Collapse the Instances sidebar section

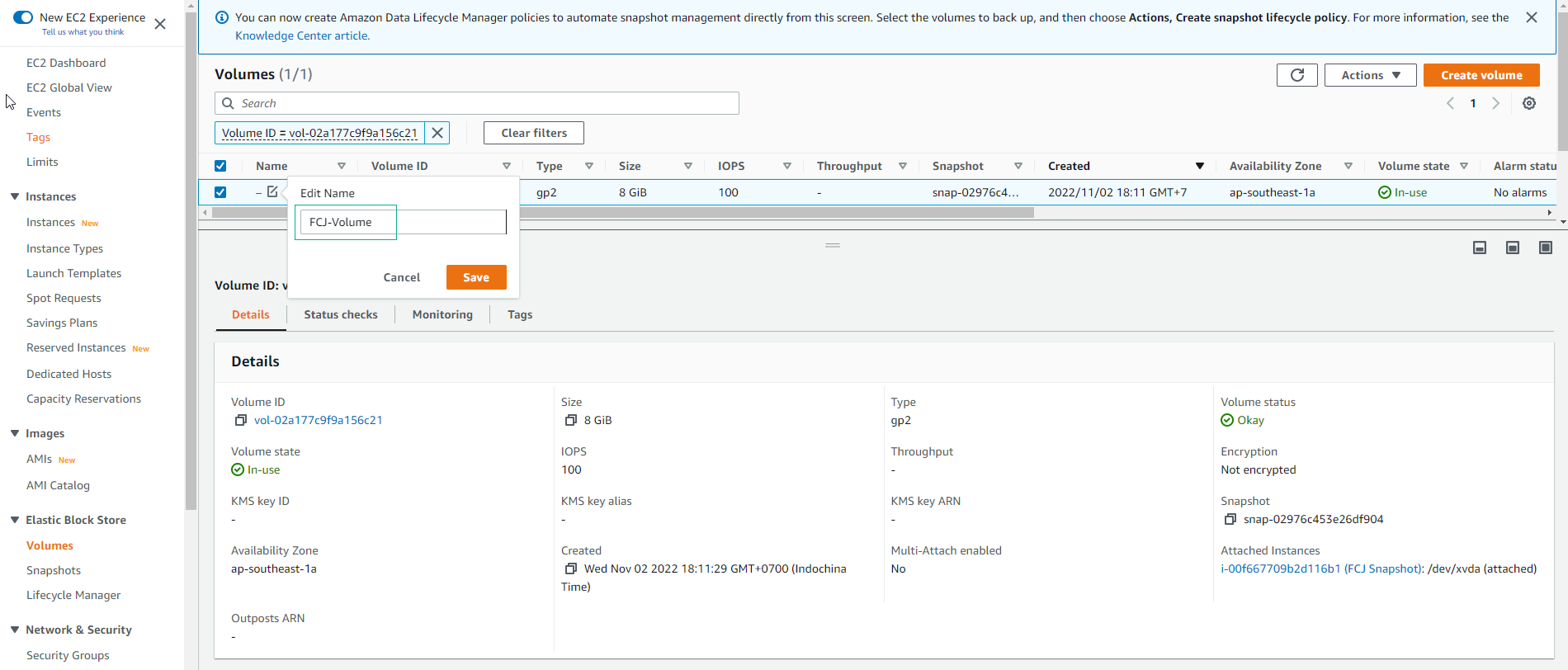click(15, 196)
